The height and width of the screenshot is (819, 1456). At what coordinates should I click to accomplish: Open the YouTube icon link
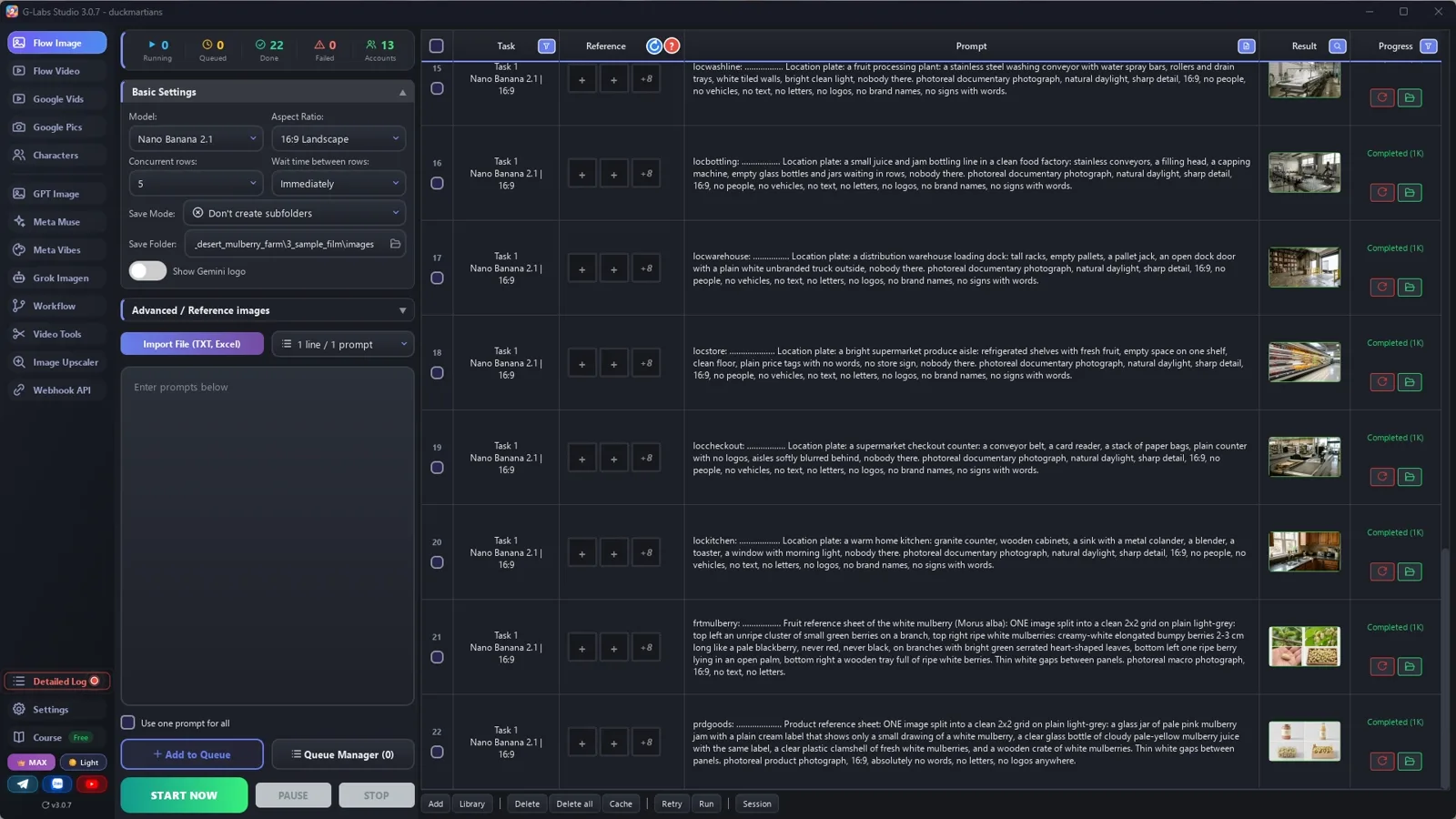(91, 784)
